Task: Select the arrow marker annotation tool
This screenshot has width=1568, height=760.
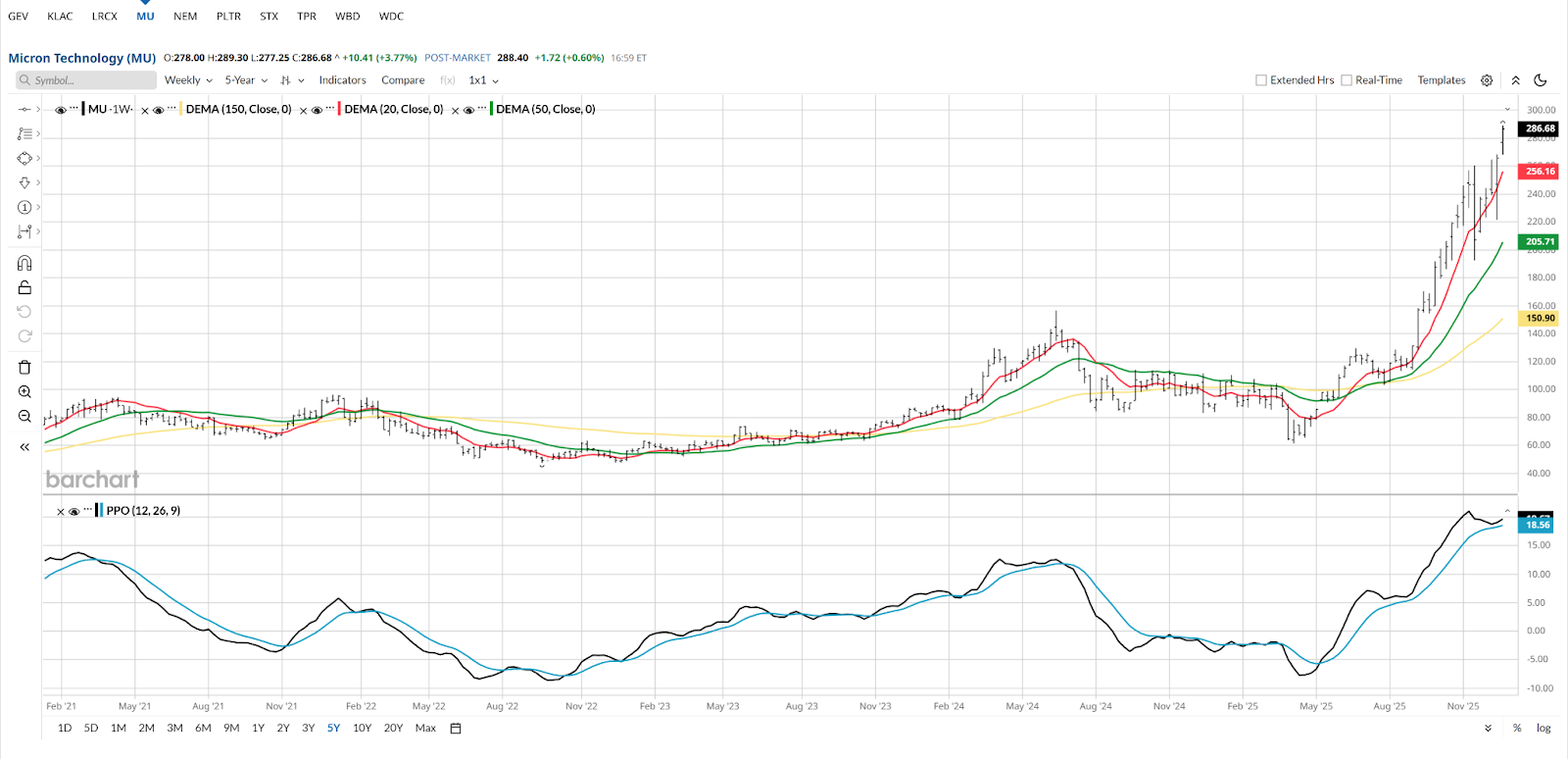Action: pos(24,182)
